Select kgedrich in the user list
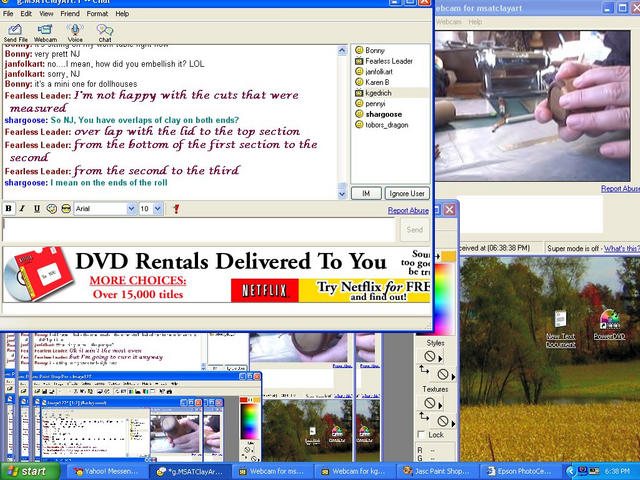The height and width of the screenshot is (480, 640). 378,93
